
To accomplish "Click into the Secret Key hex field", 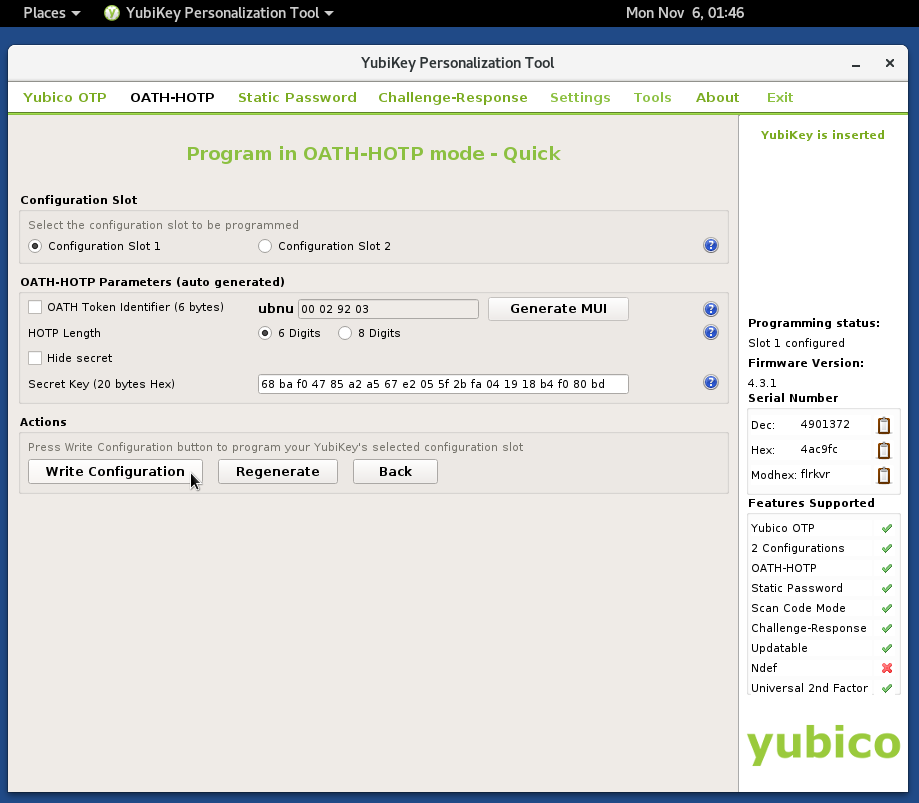I will click(x=443, y=384).
